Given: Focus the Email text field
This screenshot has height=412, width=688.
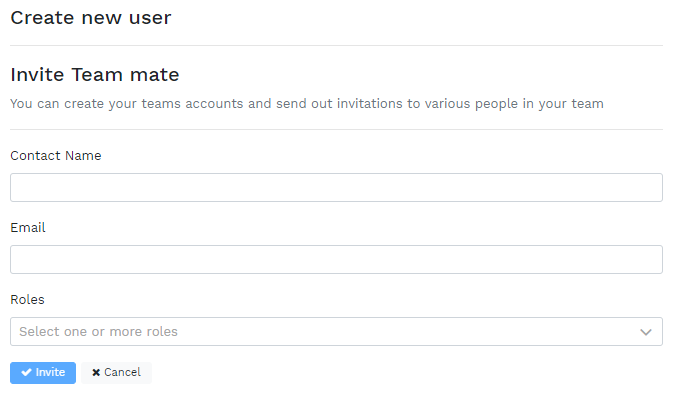Looking at the screenshot, I should pyautogui.click(x=336, y=260).
